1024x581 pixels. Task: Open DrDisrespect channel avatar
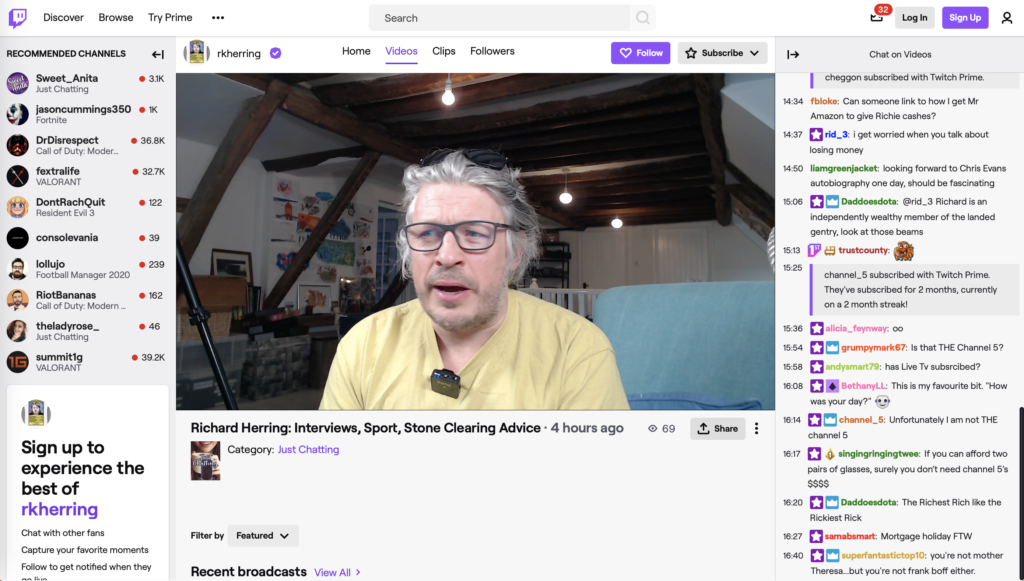(x=18, y=145)
